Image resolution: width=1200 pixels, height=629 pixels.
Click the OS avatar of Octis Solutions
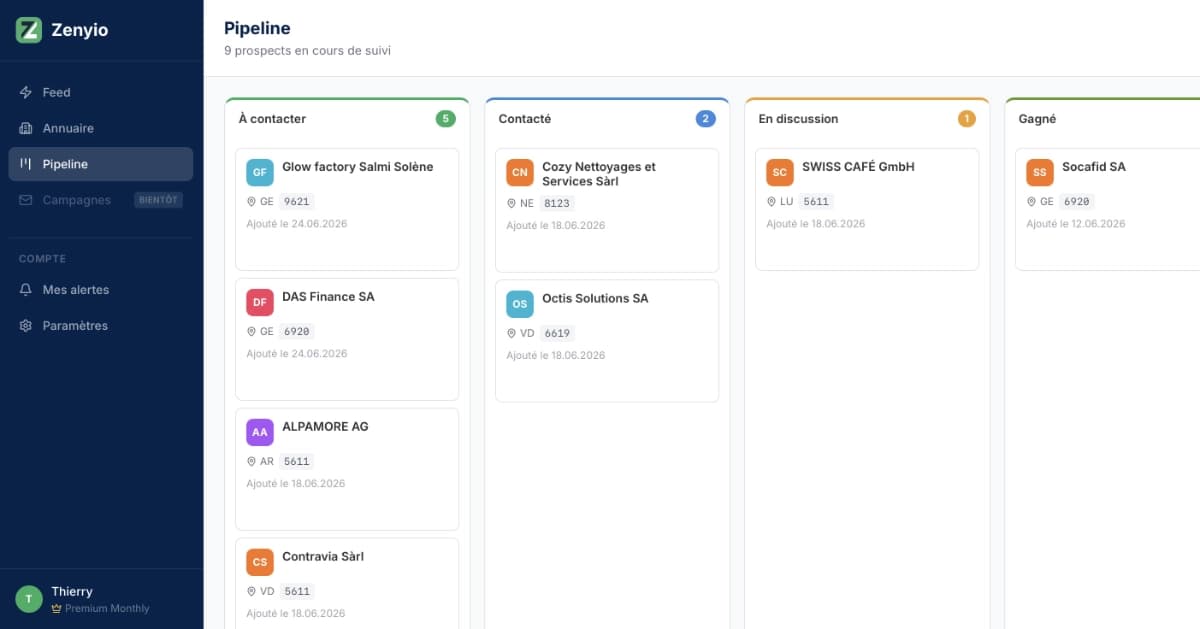click(520, 304)
